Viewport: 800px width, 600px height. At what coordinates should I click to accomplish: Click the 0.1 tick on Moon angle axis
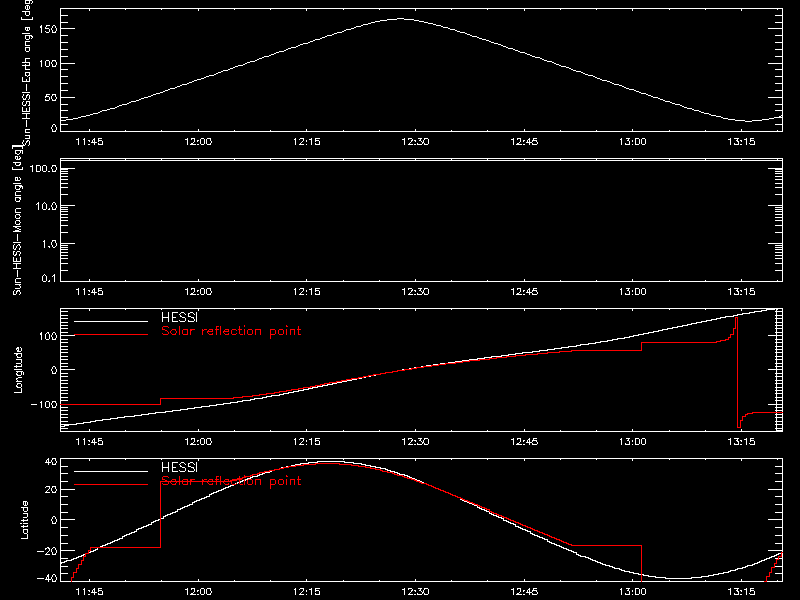(x=49, y=279)
